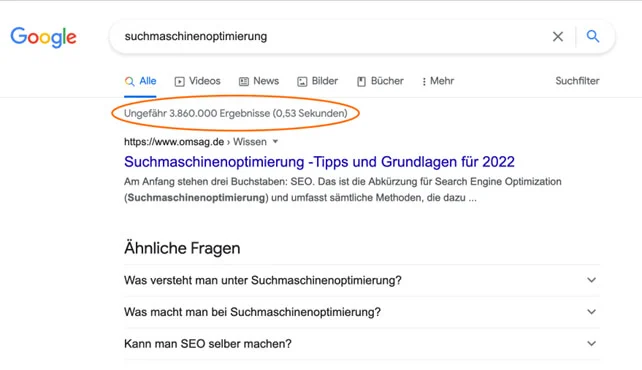Click the Ähnliche Fragen heading
This screenshot has height=370, width=642.
pyautogui.click(x=182, y=248)
